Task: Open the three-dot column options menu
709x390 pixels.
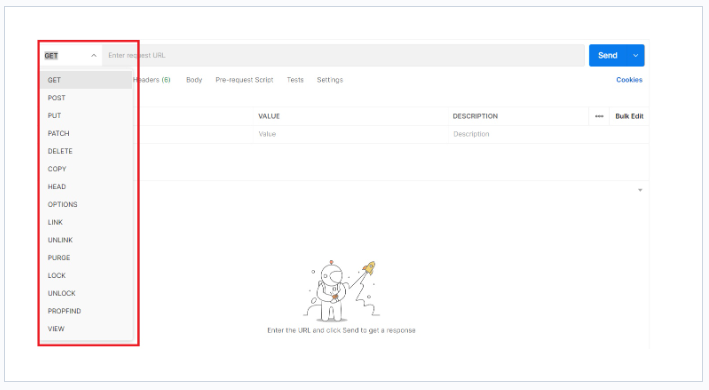Action: pyautogui.click(x=599, y=116)
